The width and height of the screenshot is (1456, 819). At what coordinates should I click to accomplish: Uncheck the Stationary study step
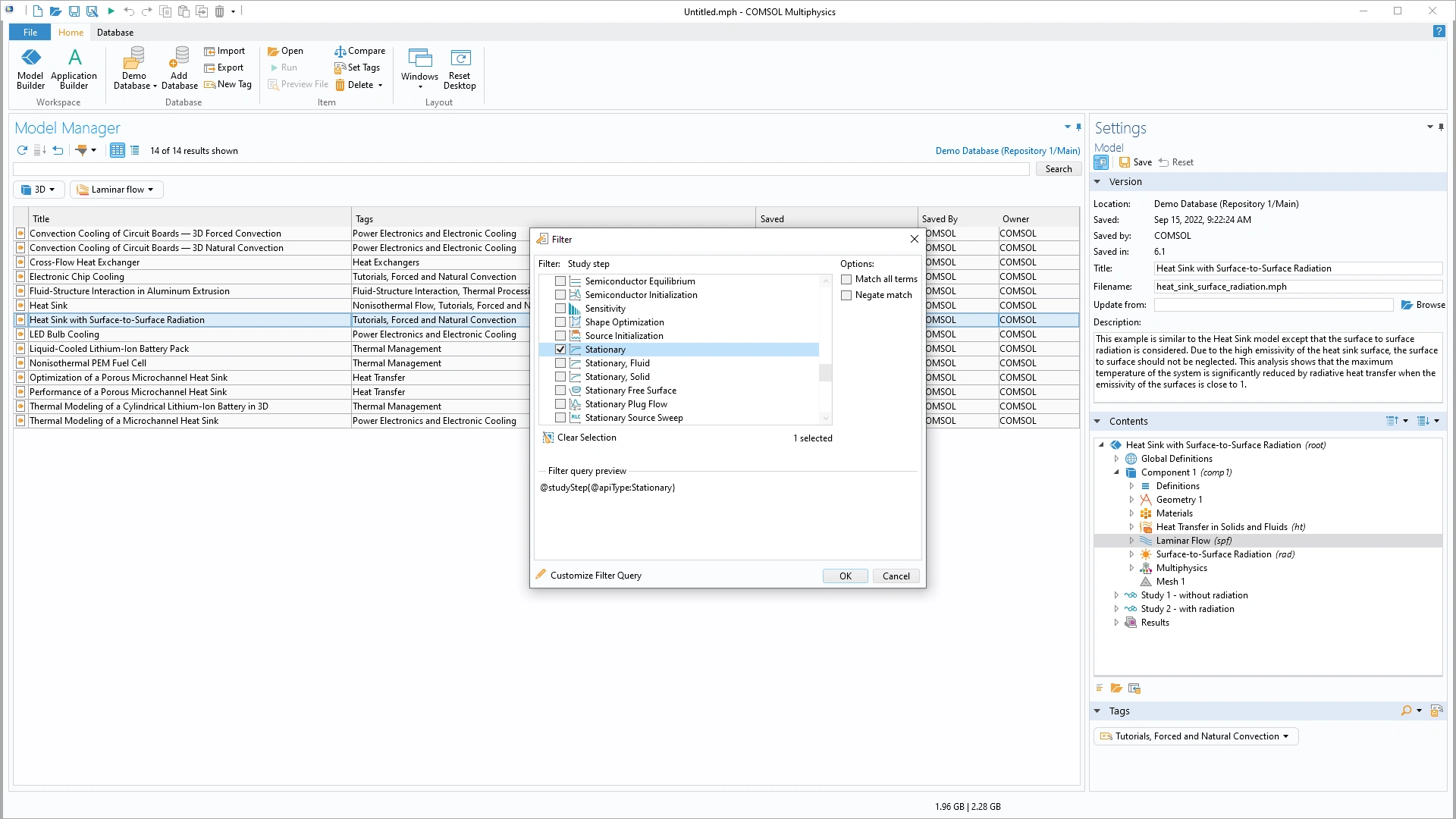pyautogui.click(x=560, y=350)
